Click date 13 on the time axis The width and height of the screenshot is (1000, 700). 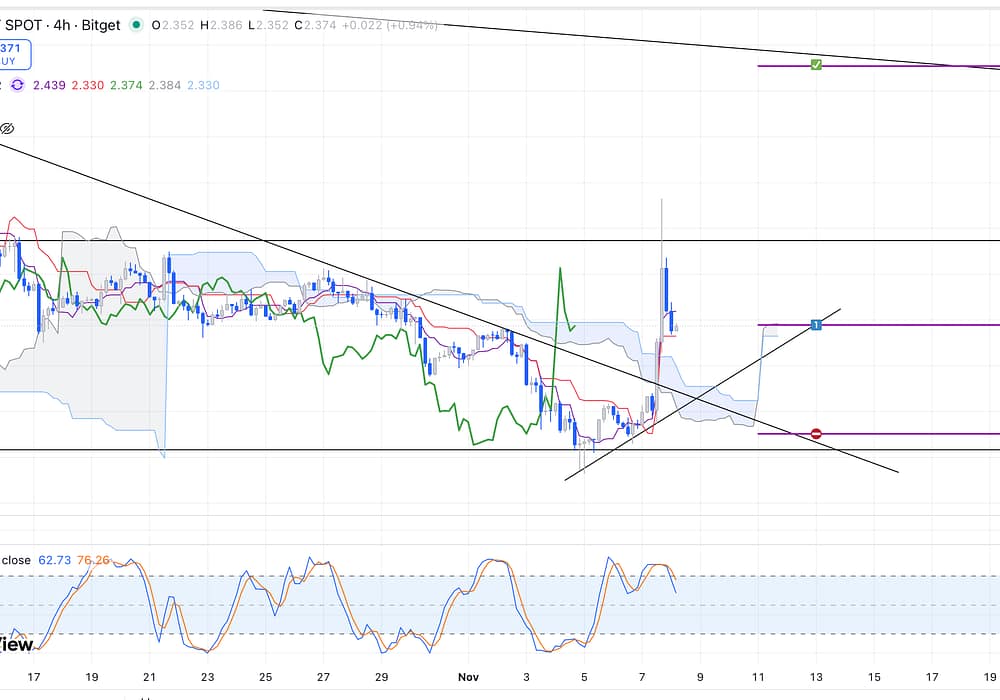tap(816, 676)
